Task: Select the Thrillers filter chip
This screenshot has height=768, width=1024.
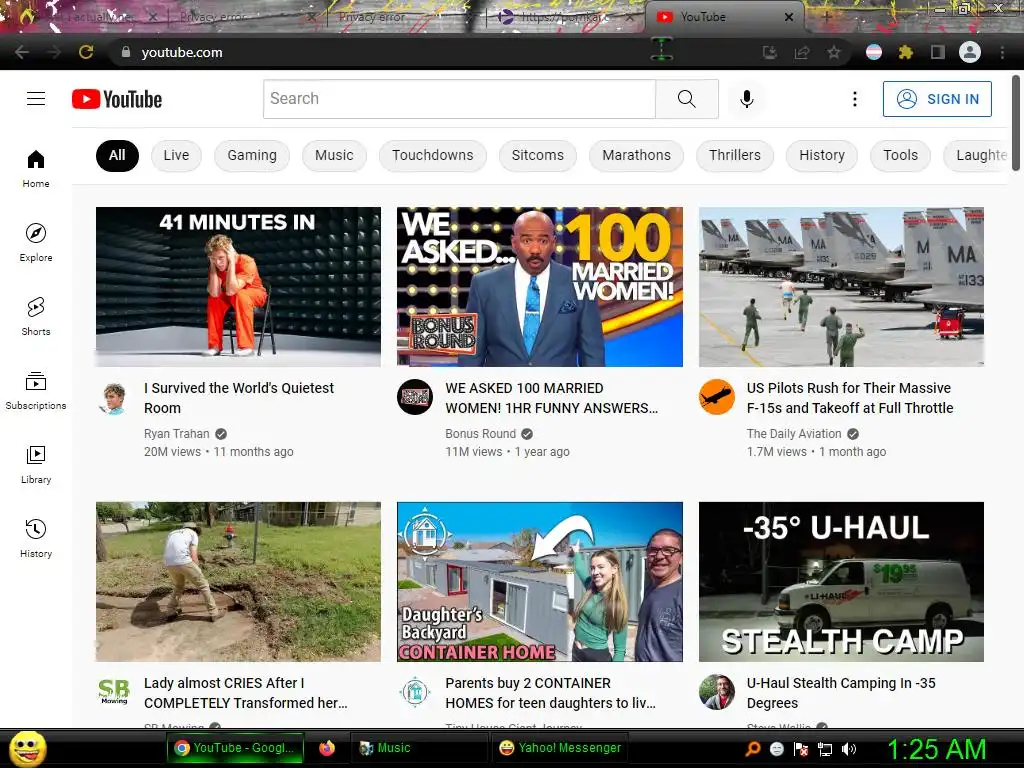Action: tap(735, 155)
